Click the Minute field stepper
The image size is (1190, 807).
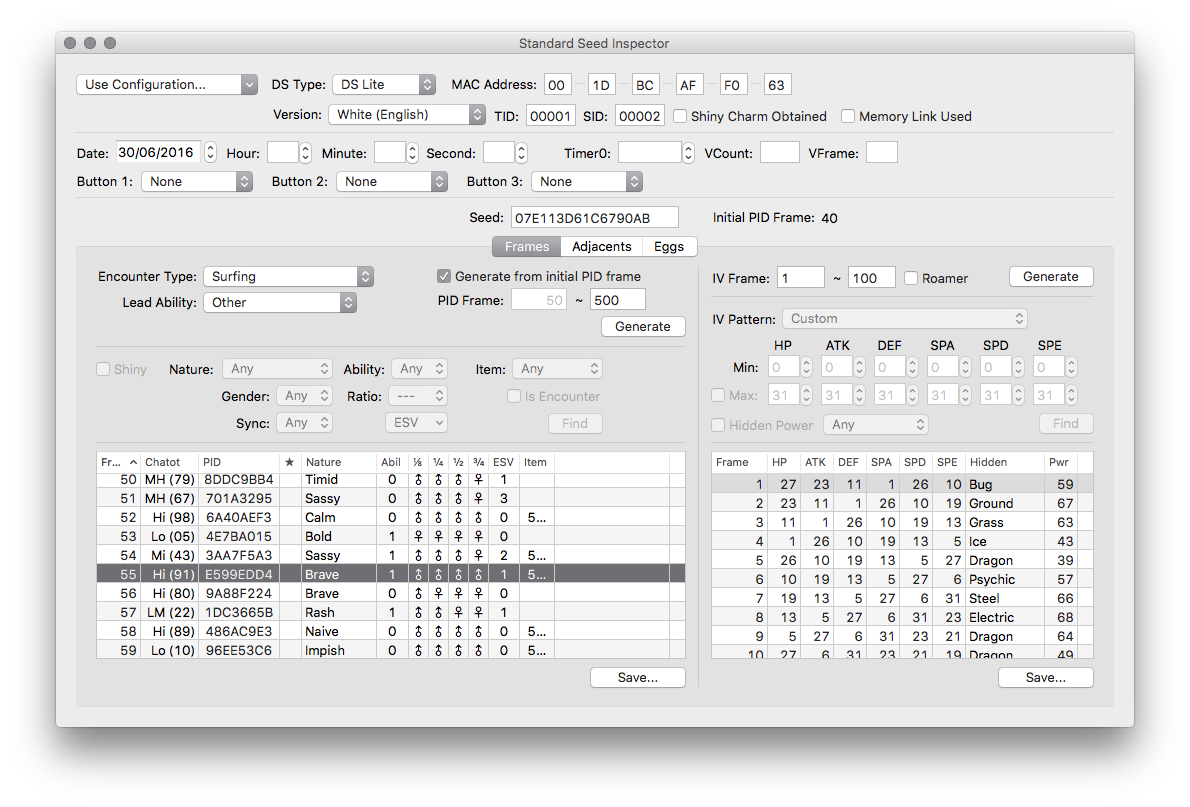[412, 153]
